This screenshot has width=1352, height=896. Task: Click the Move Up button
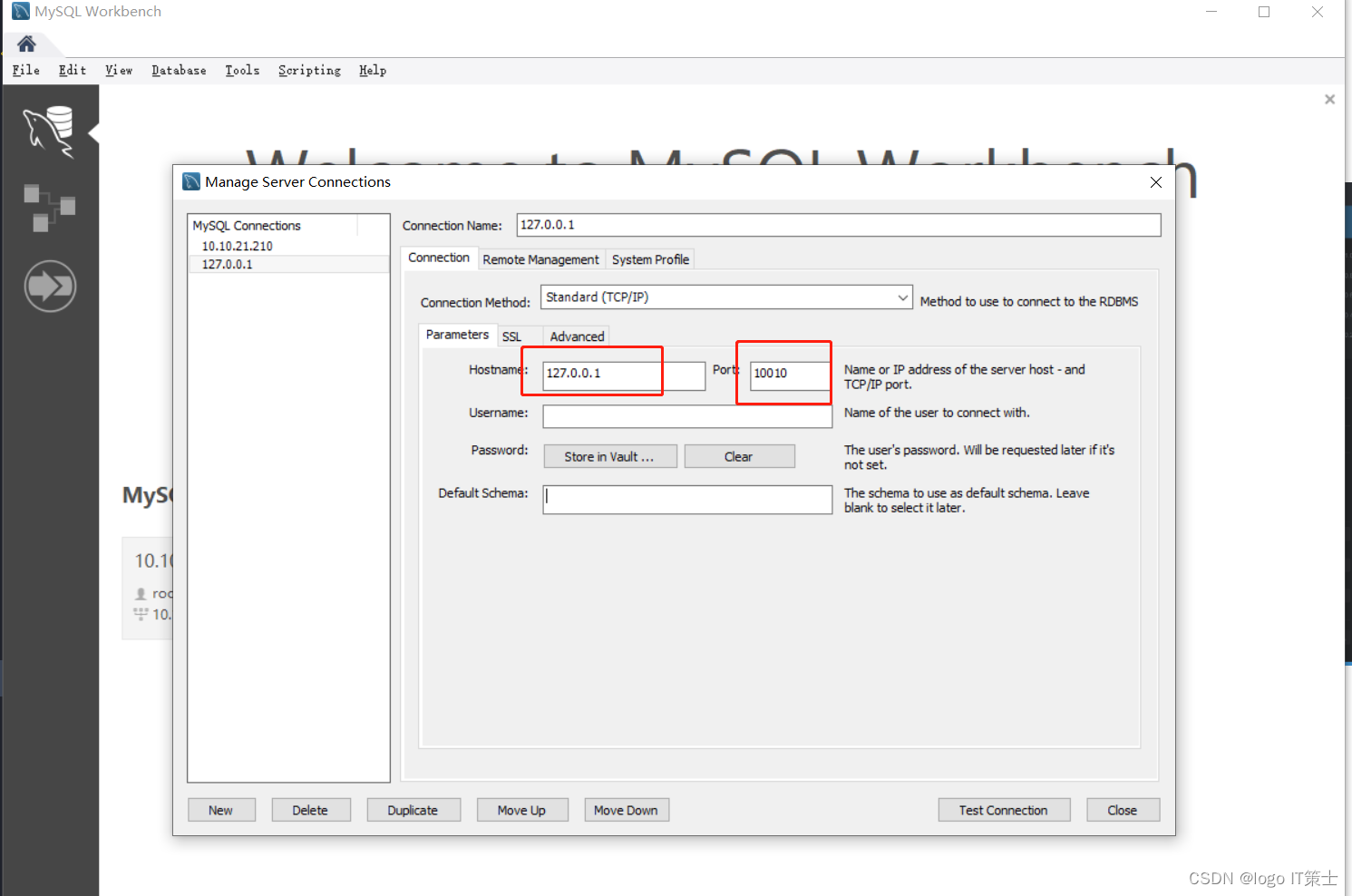pos(522,810)
